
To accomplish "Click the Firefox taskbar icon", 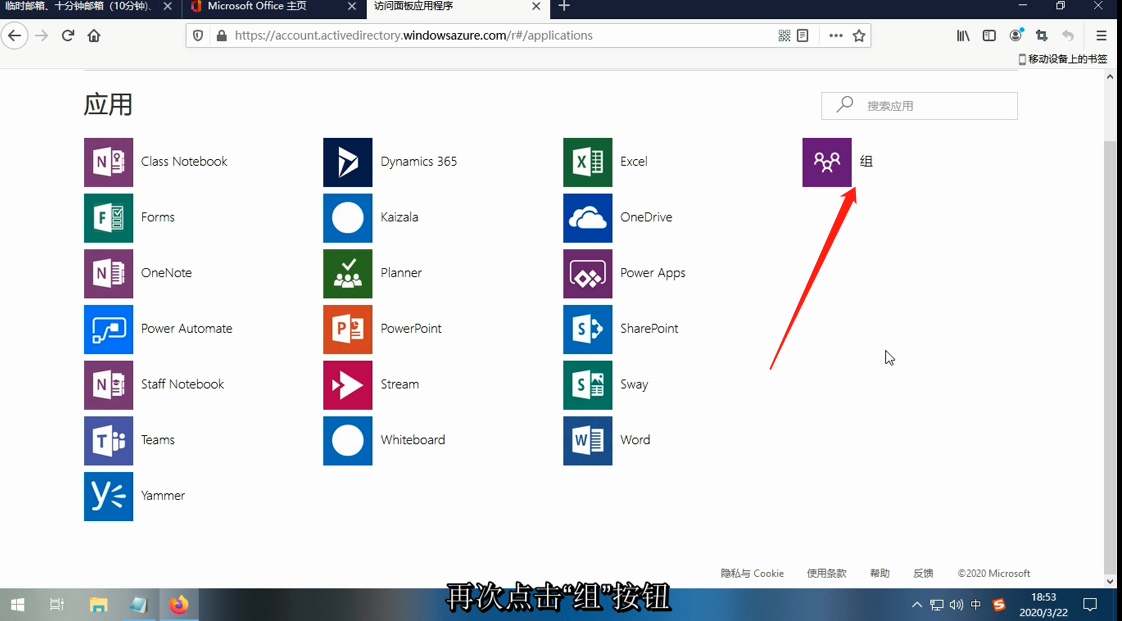I will tap(178, 605).
